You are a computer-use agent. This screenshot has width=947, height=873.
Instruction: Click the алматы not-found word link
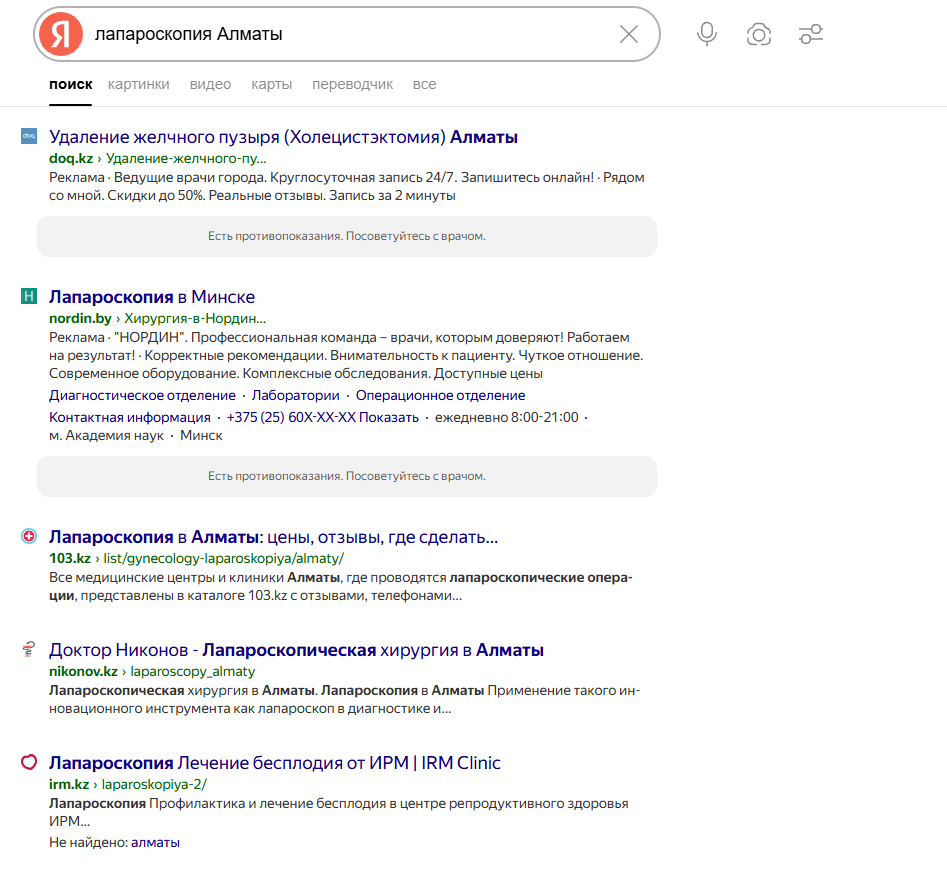(x=155, y=842)
